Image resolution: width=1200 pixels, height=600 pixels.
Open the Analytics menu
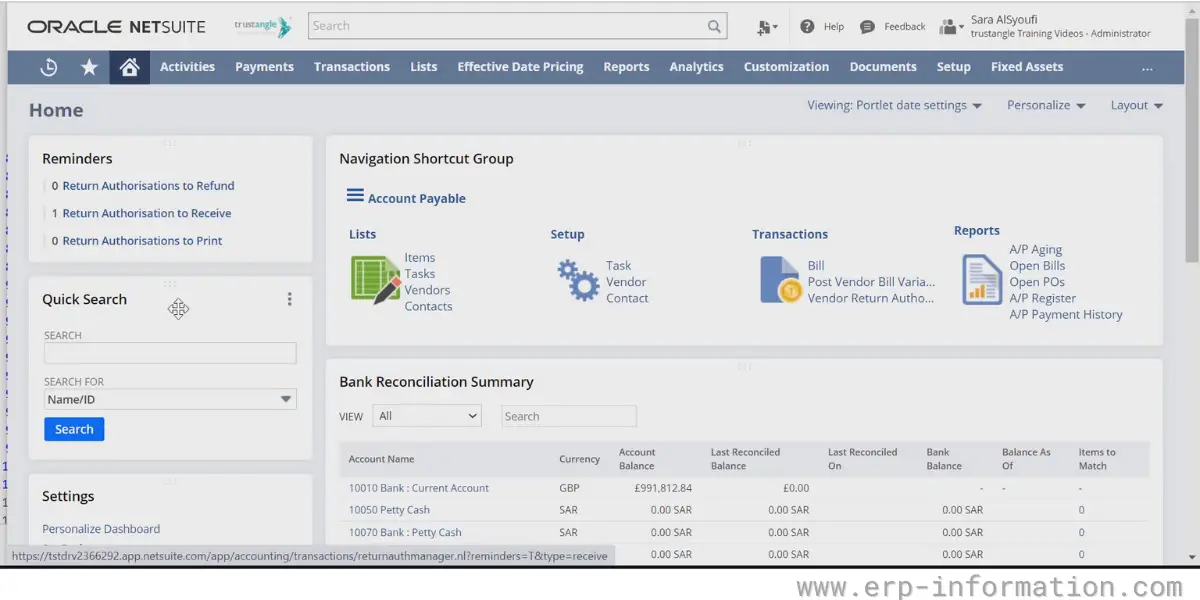pyautogui.click(x=697, y=67)
